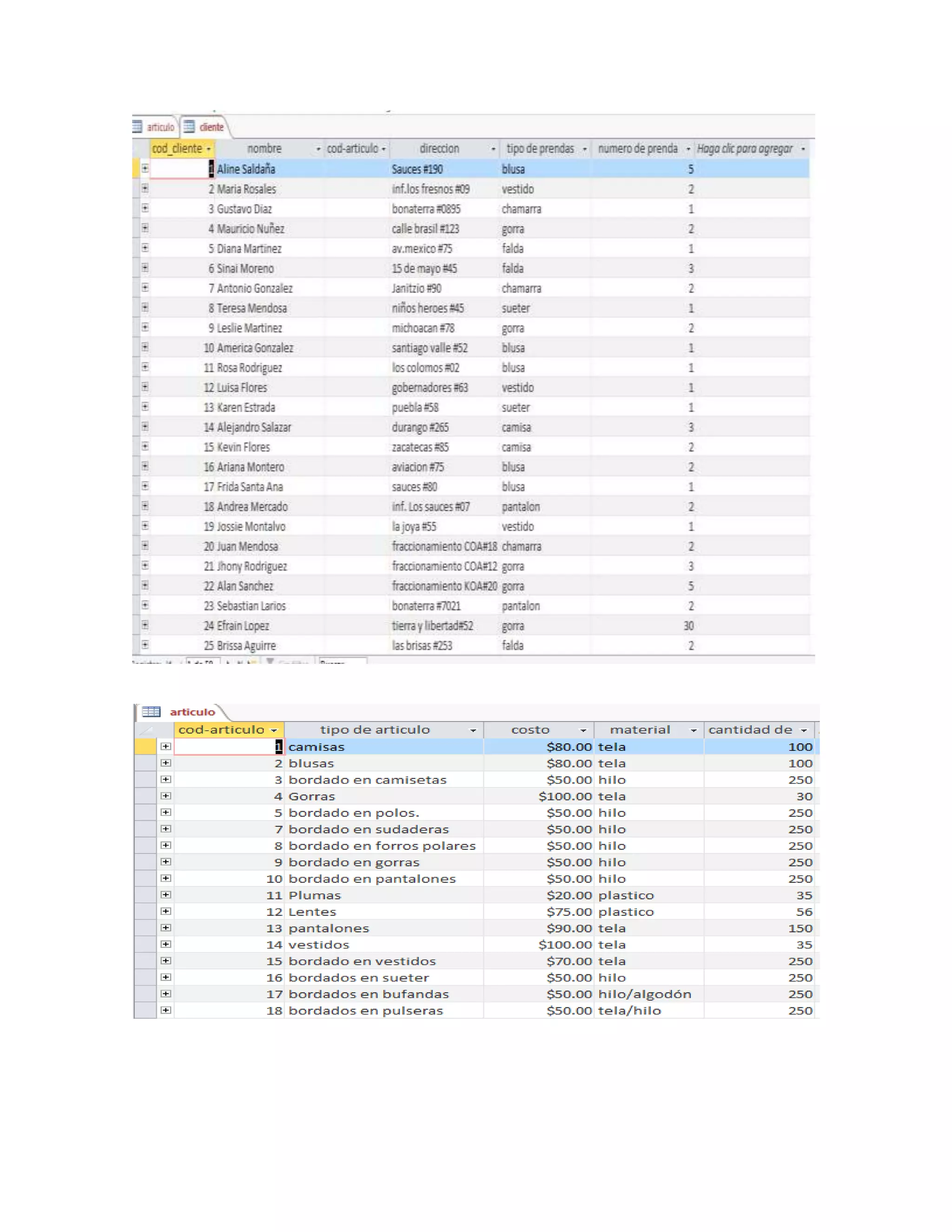Switch to the cliente tab
Image resolution: width=952 pixels, height=1232 pixels.
point(211,127)
